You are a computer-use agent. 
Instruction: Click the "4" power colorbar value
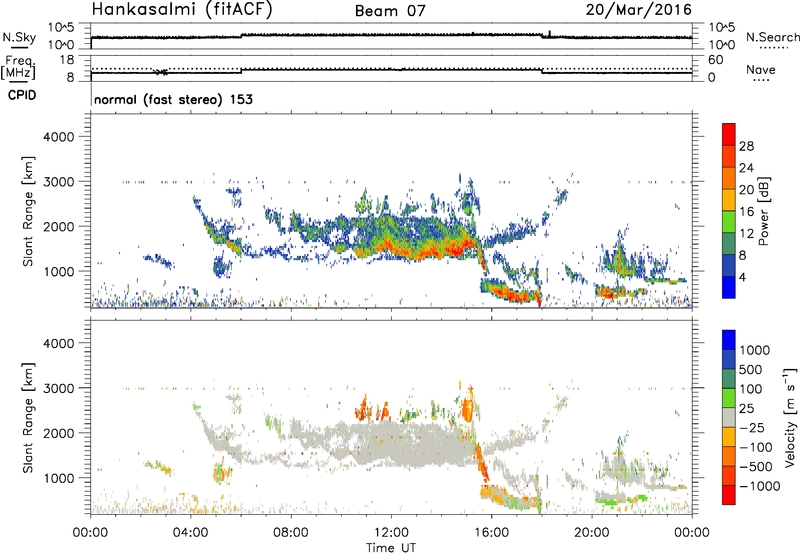pos(743,277)
